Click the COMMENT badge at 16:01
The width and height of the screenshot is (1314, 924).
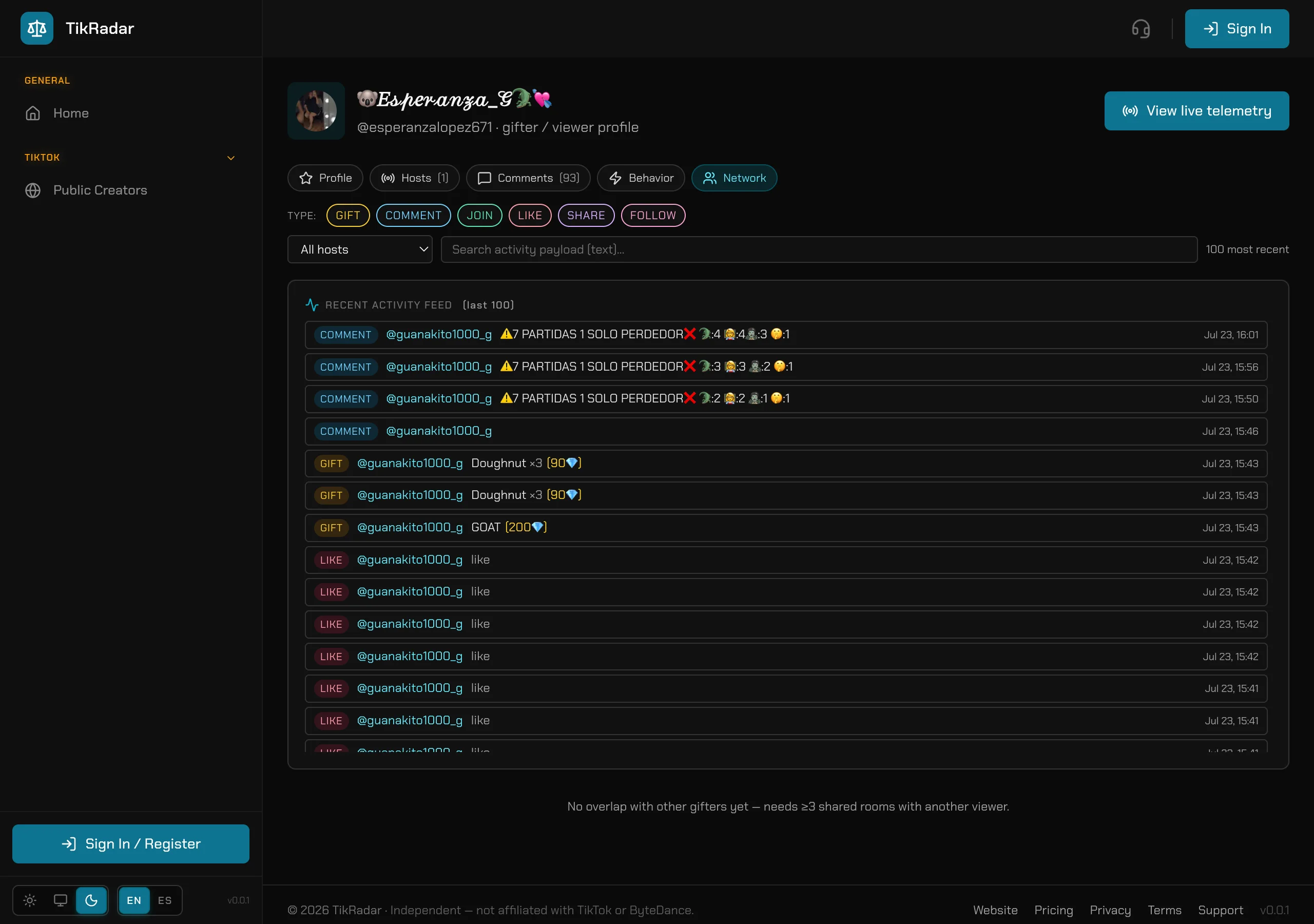pyautogui.click(x=345, y=335)
